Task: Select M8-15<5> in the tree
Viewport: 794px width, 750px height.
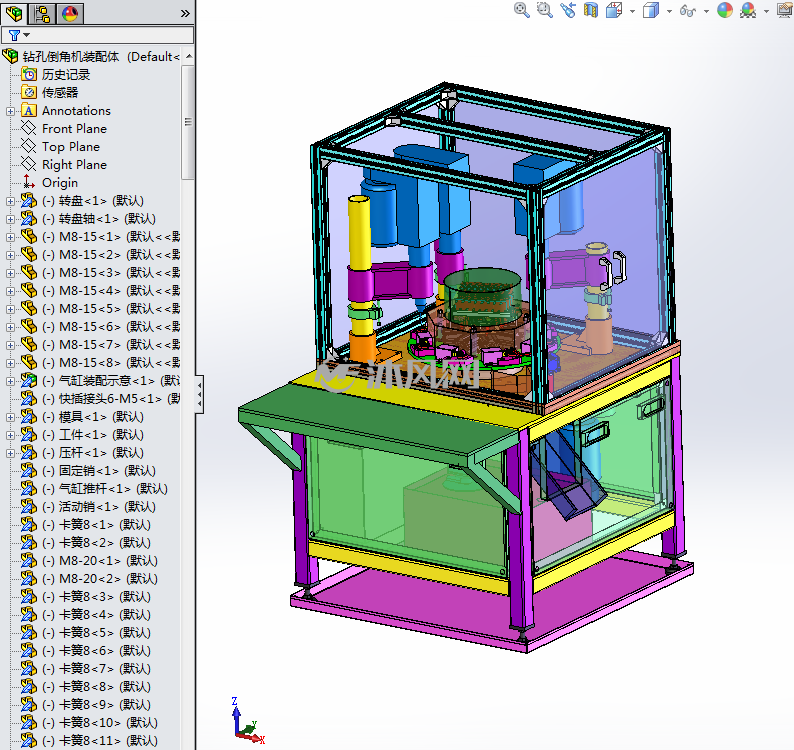Action: (x=111, y=308)
